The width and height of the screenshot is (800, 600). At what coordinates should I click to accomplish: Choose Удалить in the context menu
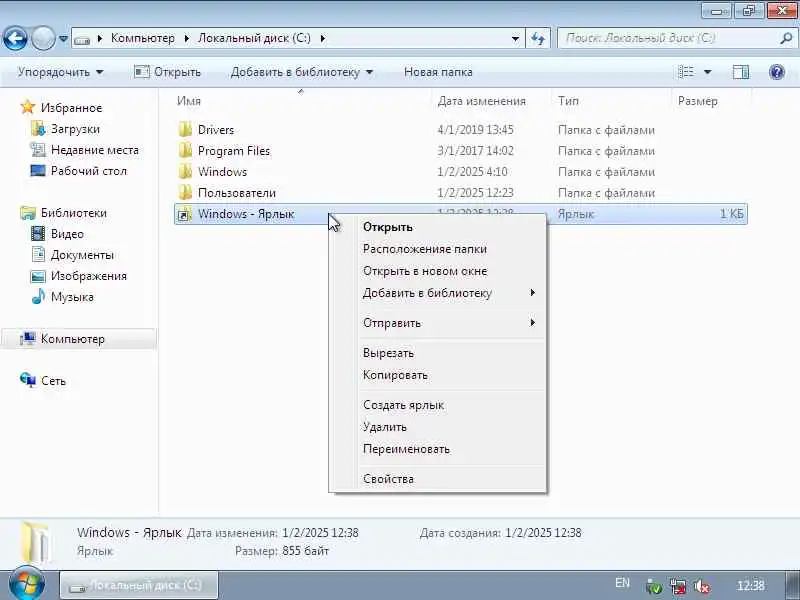coord(385,427)
